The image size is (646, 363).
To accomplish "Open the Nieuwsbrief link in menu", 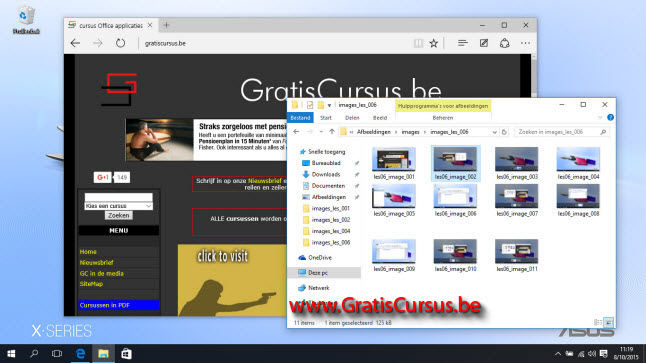I will [x=96, y=262].
